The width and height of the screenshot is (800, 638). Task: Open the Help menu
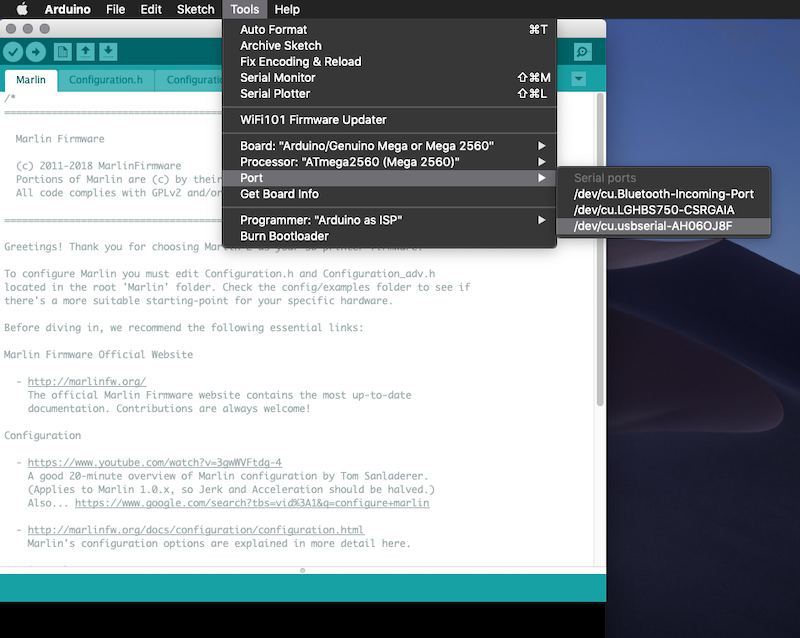287,9
